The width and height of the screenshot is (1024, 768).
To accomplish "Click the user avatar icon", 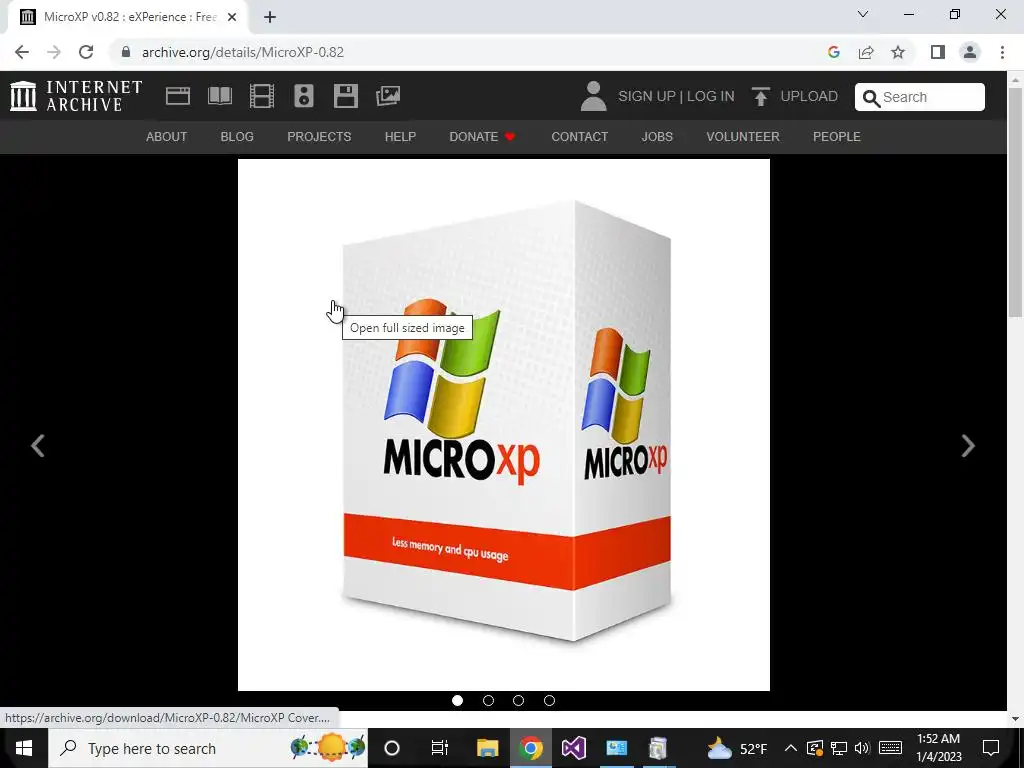I will 593,96.
